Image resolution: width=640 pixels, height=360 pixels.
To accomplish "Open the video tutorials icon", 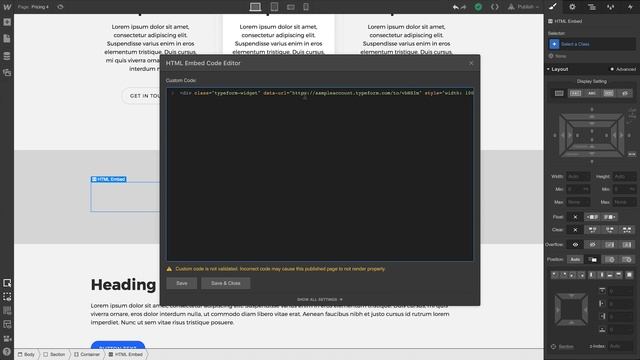I will 7,338.
